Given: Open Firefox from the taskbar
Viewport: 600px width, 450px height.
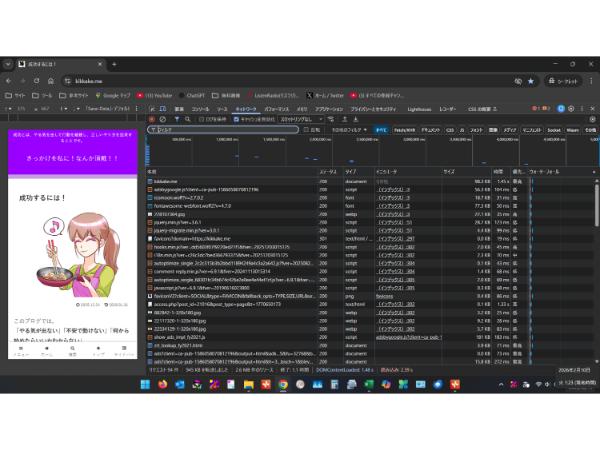Looking at the screenshot, I should (x=163, y=384).
